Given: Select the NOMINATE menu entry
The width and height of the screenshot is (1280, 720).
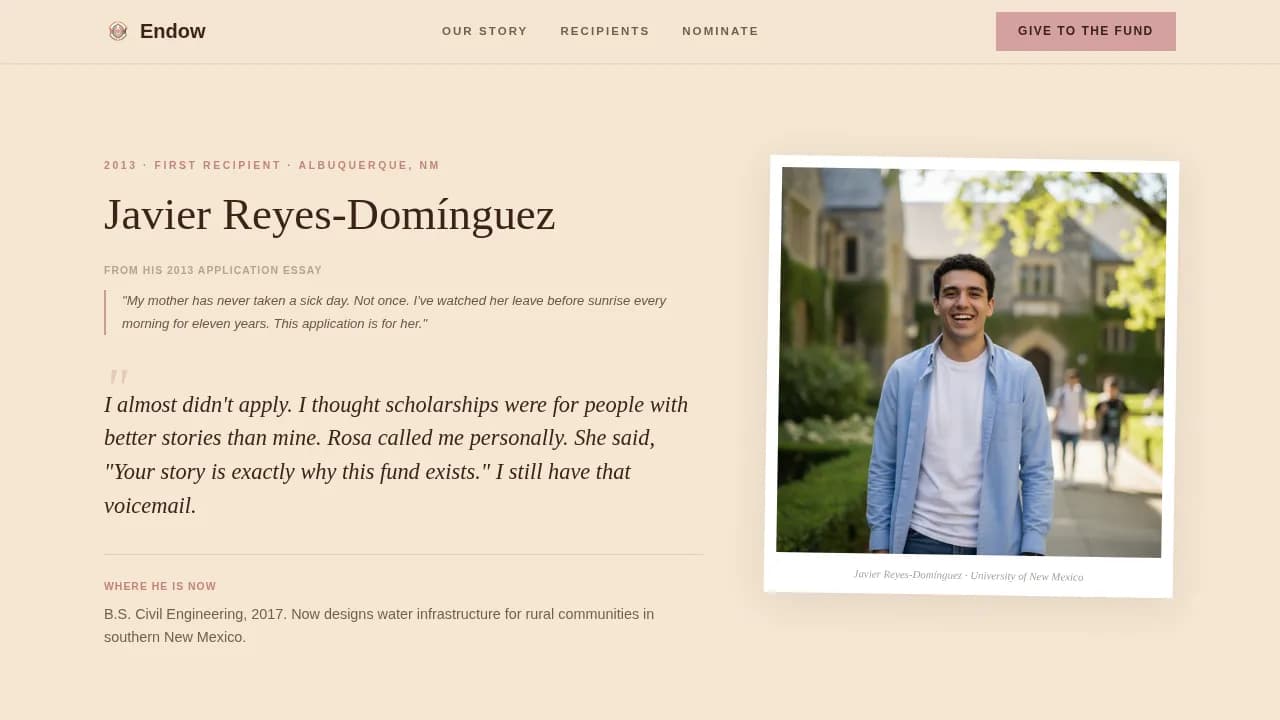Looking at the screenshot, I should (x=720, y=31).
